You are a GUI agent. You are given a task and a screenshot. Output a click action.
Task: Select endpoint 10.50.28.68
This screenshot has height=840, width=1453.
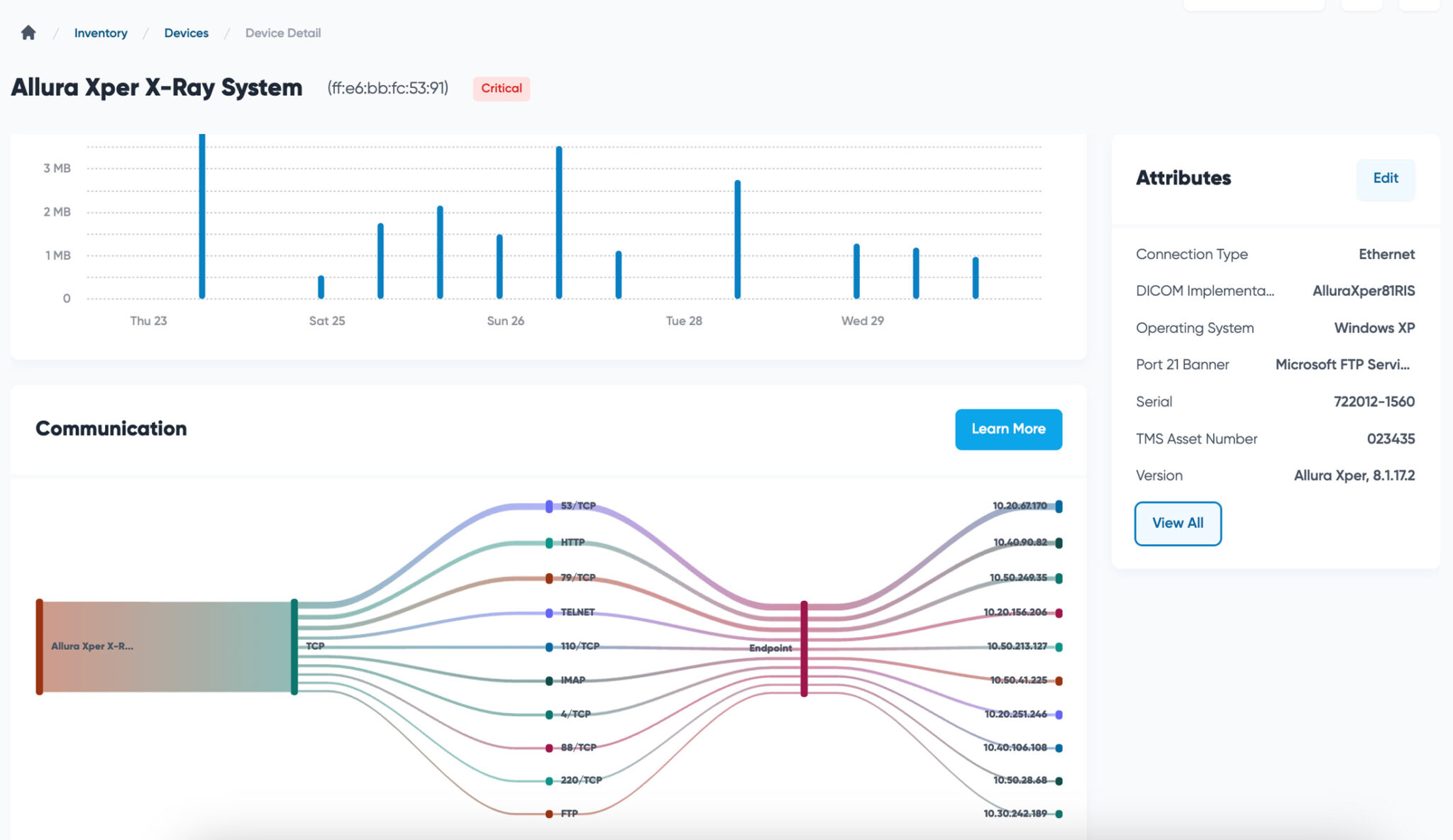tap(1059, 780)
